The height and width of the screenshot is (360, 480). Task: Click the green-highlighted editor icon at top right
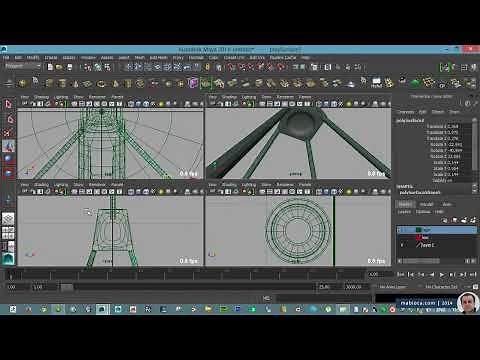[x=444, y=67]
